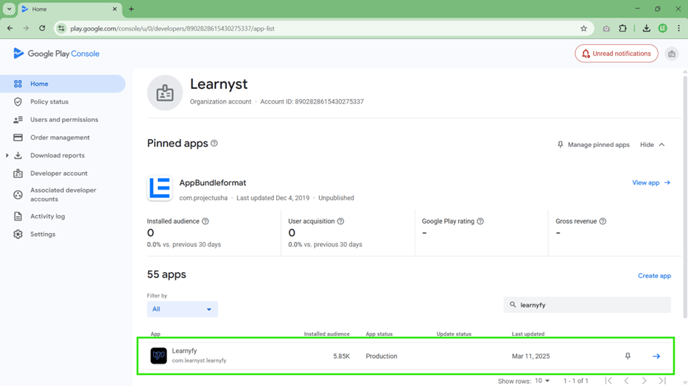Open the Filter by All dropdown

[x=182, y=309]
